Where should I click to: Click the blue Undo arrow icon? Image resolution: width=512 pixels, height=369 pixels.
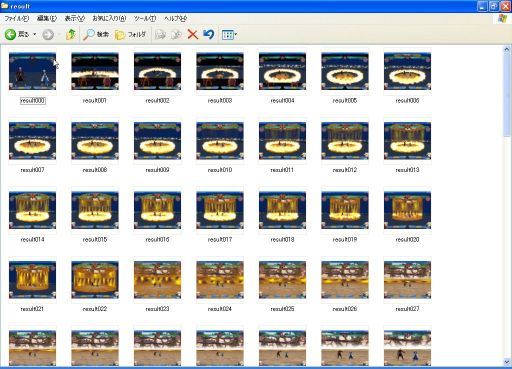tap(209, 34)
